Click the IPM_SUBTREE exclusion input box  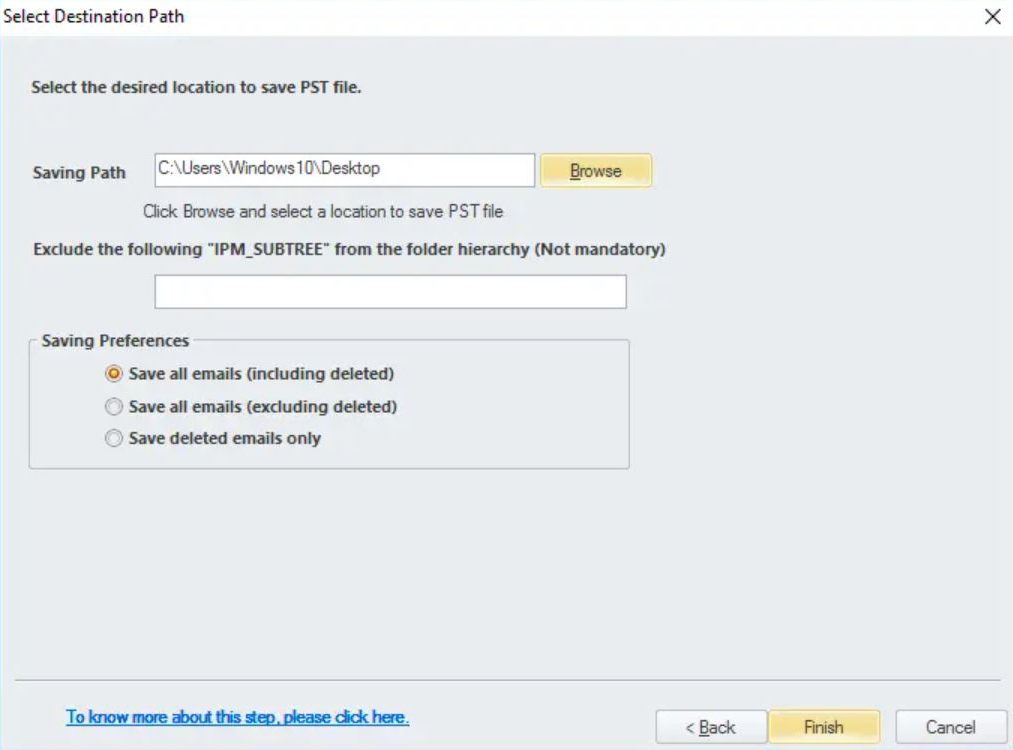tap(390, 292)
